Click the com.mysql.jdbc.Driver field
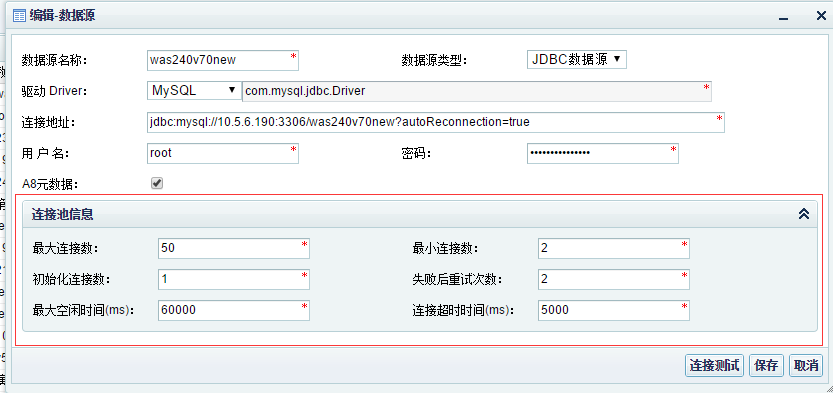Viewport: 833px width, 393px height. (477, 91)
